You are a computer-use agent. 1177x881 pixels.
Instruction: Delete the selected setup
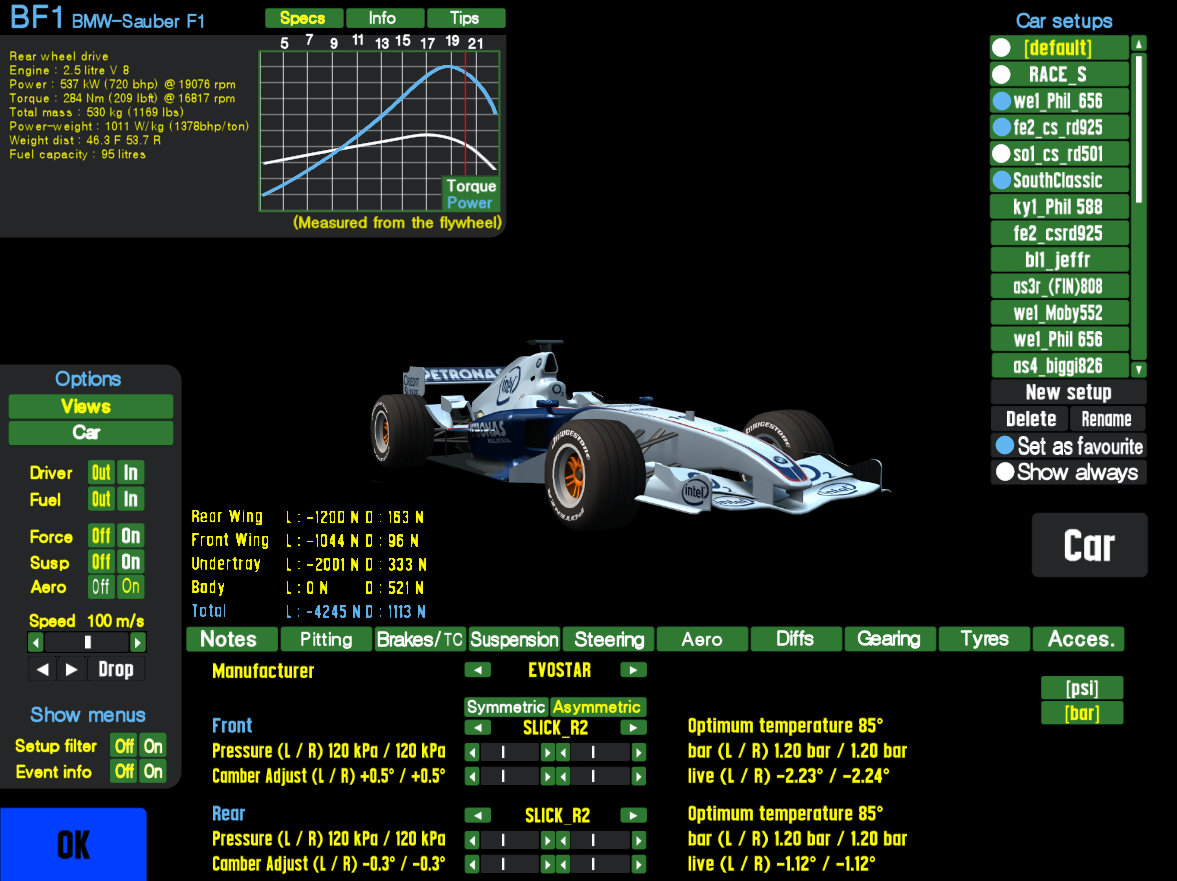[x=1031, y=419]
